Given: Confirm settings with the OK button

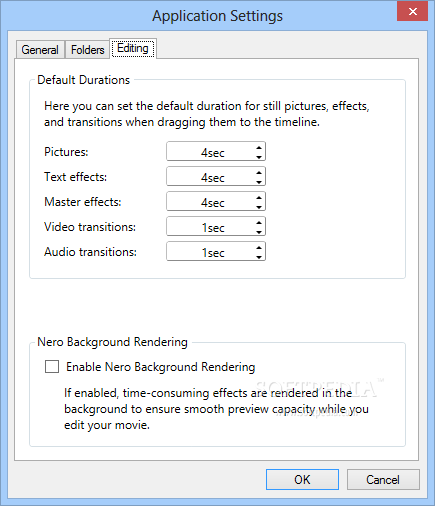Looking at the screenshot, I should (x=302, y=479).
